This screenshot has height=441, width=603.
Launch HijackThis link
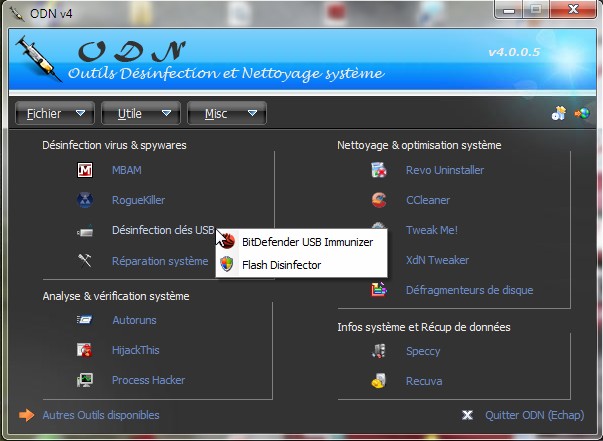pyautogui.click(x=135, y=350)
